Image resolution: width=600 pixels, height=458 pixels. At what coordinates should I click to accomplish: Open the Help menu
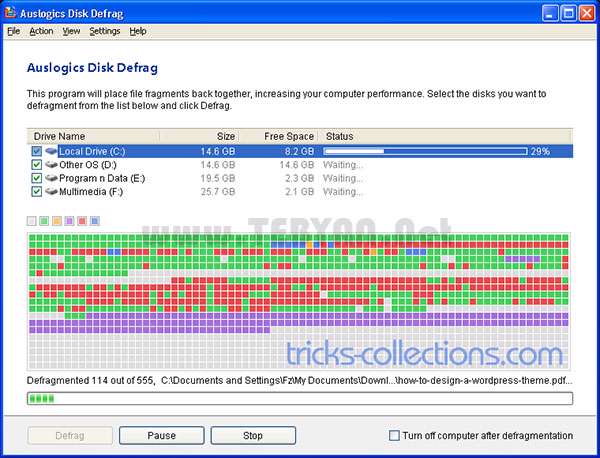pyautogui.click(x=138, y=31)
